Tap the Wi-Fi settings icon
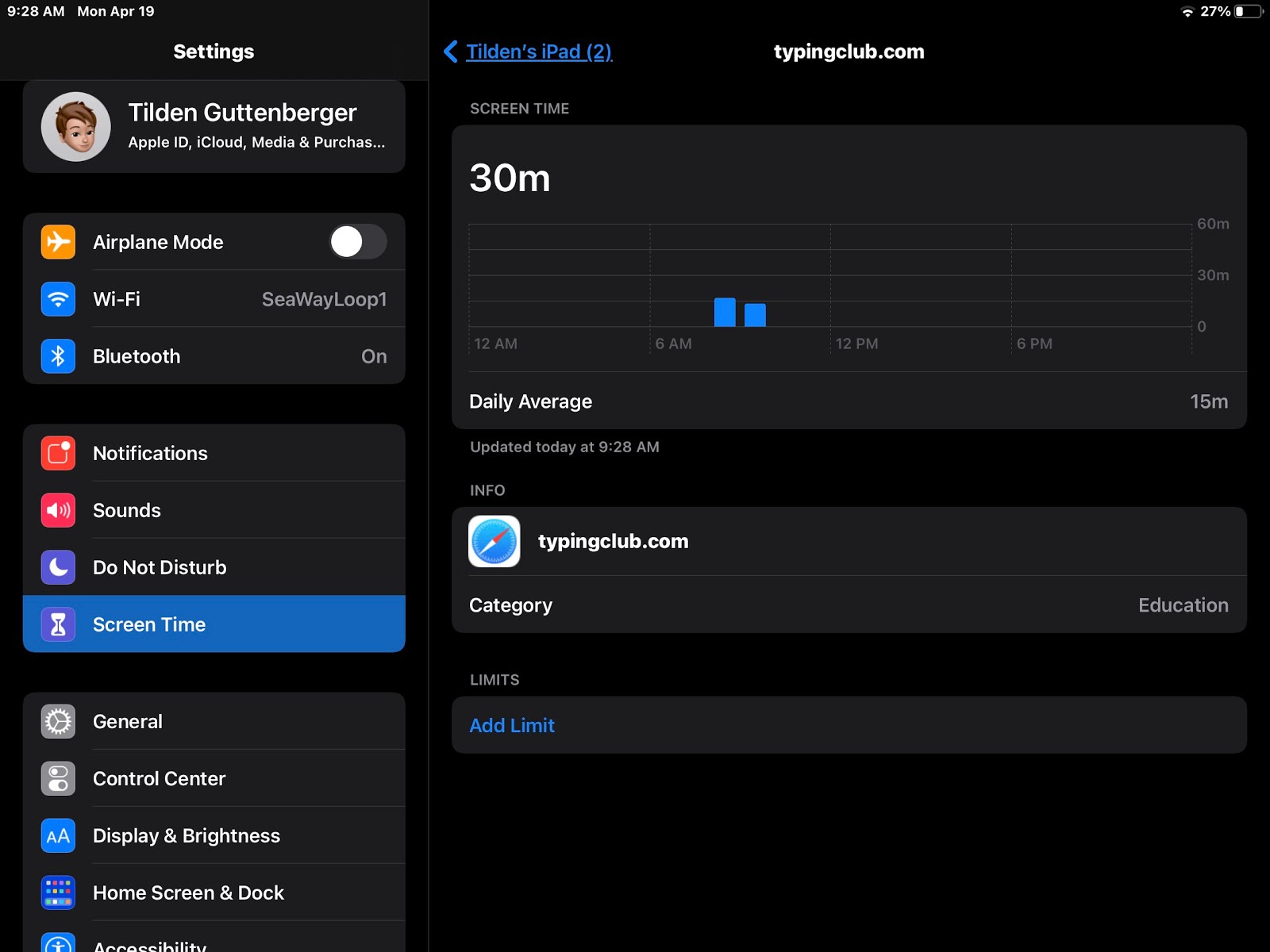 click(58, 299)
